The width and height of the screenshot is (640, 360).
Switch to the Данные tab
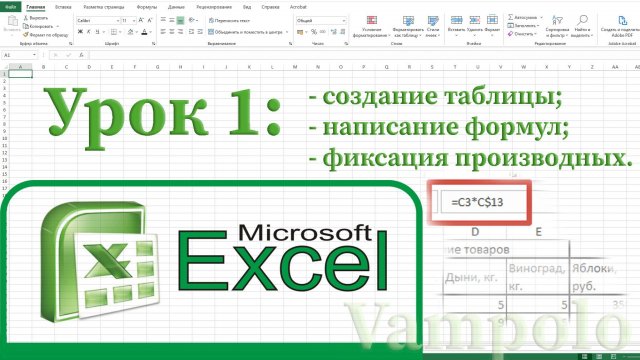click(176, 7)
